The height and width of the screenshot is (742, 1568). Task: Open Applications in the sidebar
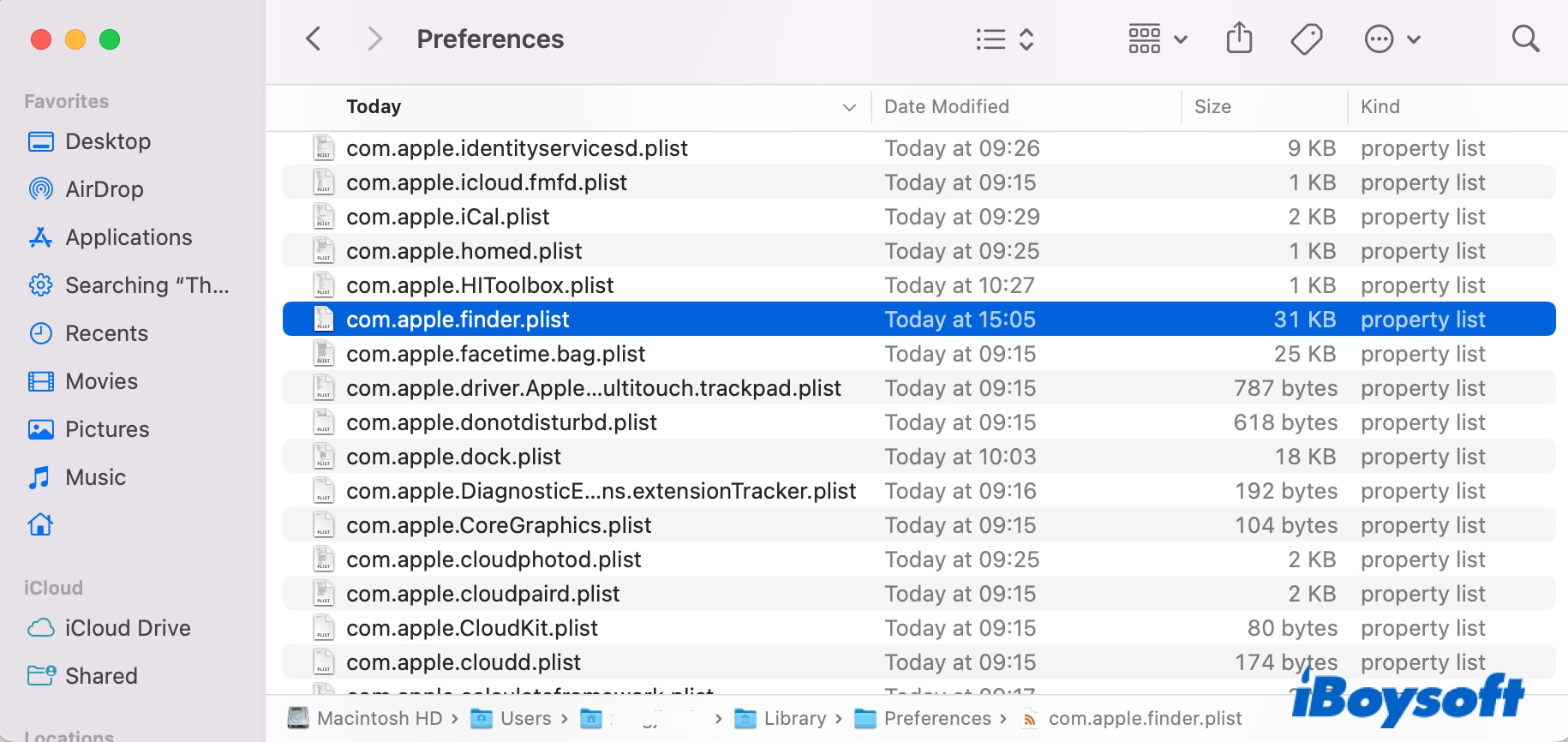(x=110, y=237)
